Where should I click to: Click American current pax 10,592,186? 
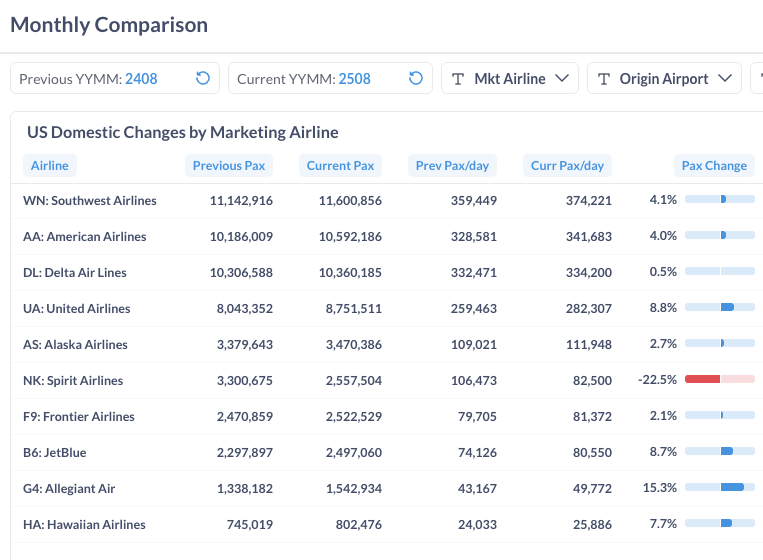point(350,236)
